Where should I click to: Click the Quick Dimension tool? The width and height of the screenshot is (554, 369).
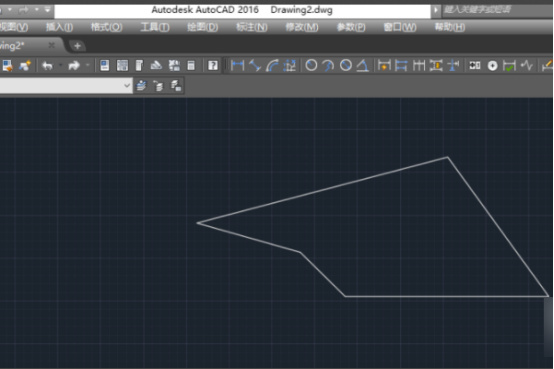[x=384, y=65]
